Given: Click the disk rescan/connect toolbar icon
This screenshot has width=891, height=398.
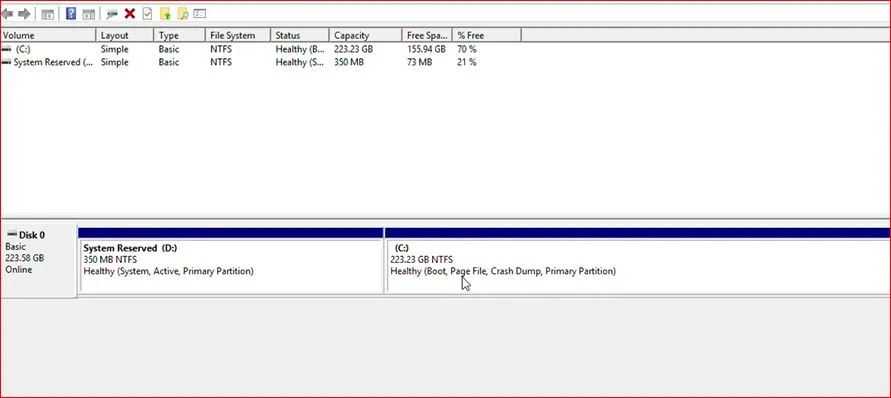Looking at the screenshot, I should pos(112,14).
